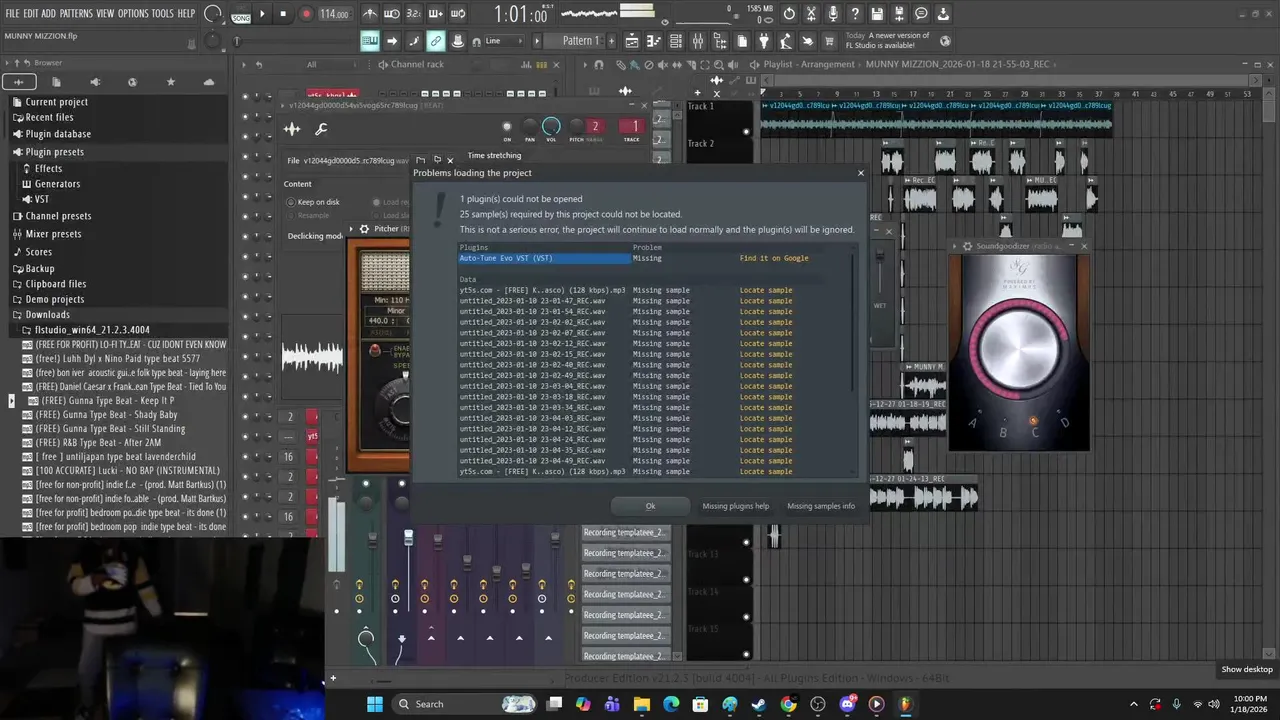Open the EDIT menu

pyautogui.click(x=31, y=13)
